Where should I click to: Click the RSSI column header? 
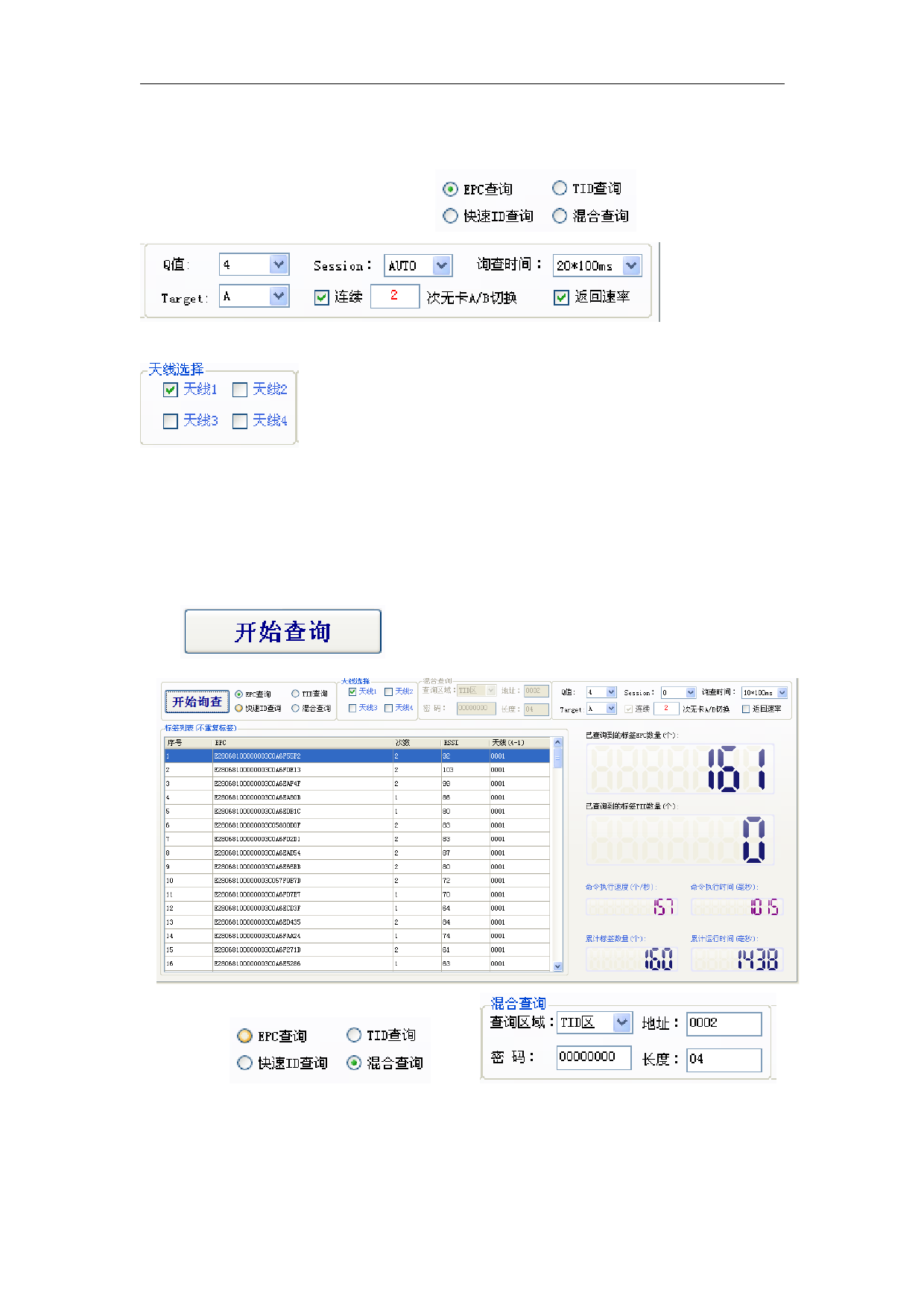[x=464, y=742]
